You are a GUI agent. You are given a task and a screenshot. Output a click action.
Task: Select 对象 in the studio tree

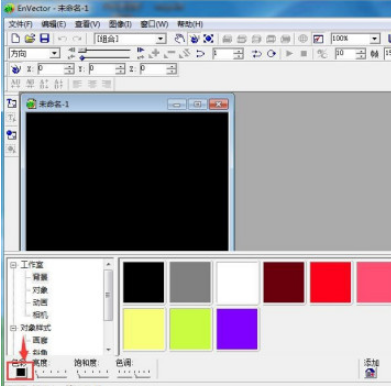coord(40,290)
